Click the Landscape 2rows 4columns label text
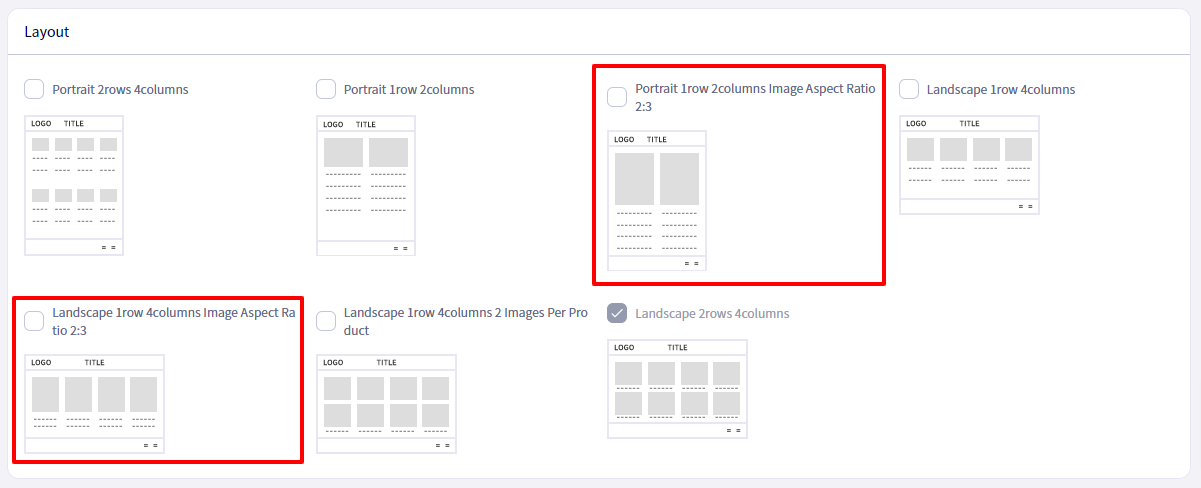The height and width of the screenshot is (488, 1201). (712, 314)
